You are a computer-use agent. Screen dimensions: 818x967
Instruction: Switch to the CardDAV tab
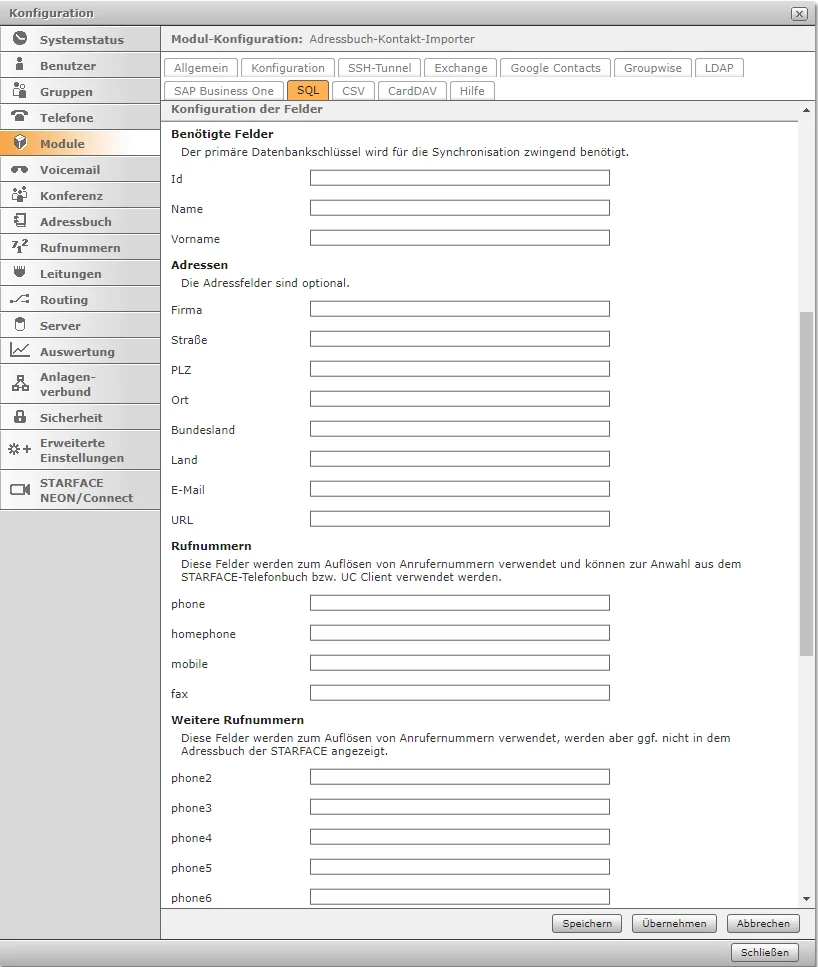click(411, 90)
